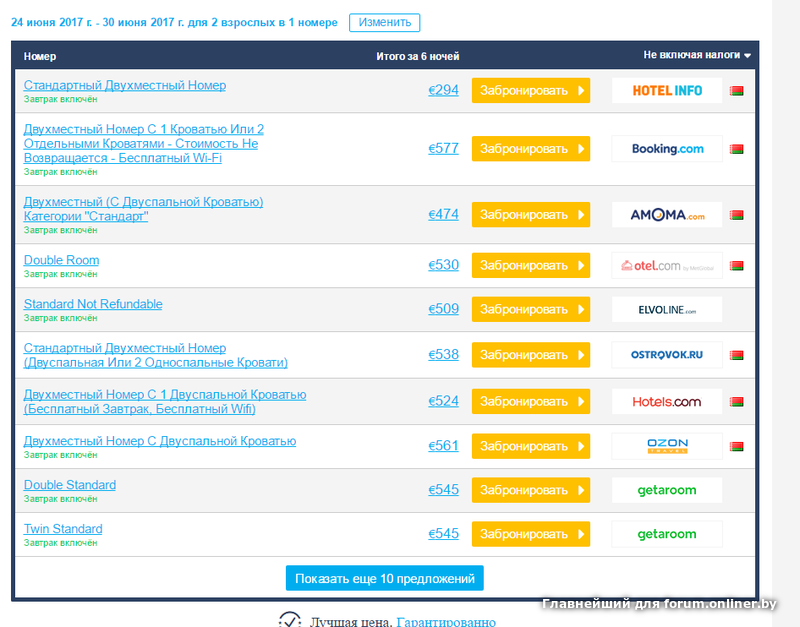
Task: Click the ELVOLINE.com provider logo
Action: click(666, 310)
